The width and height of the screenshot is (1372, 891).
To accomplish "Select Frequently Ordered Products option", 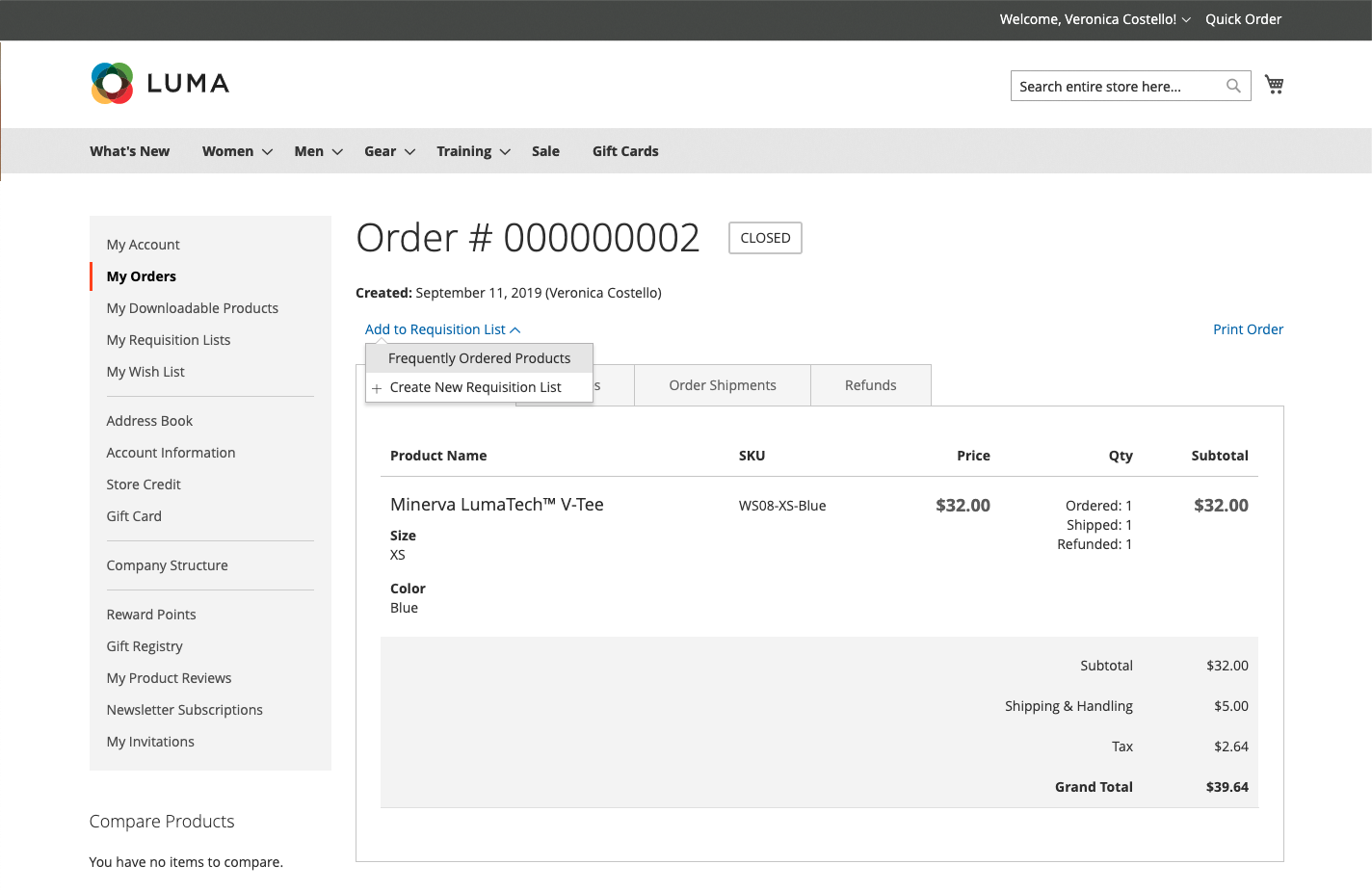I will pyautogui.click(x=479, y=358).
